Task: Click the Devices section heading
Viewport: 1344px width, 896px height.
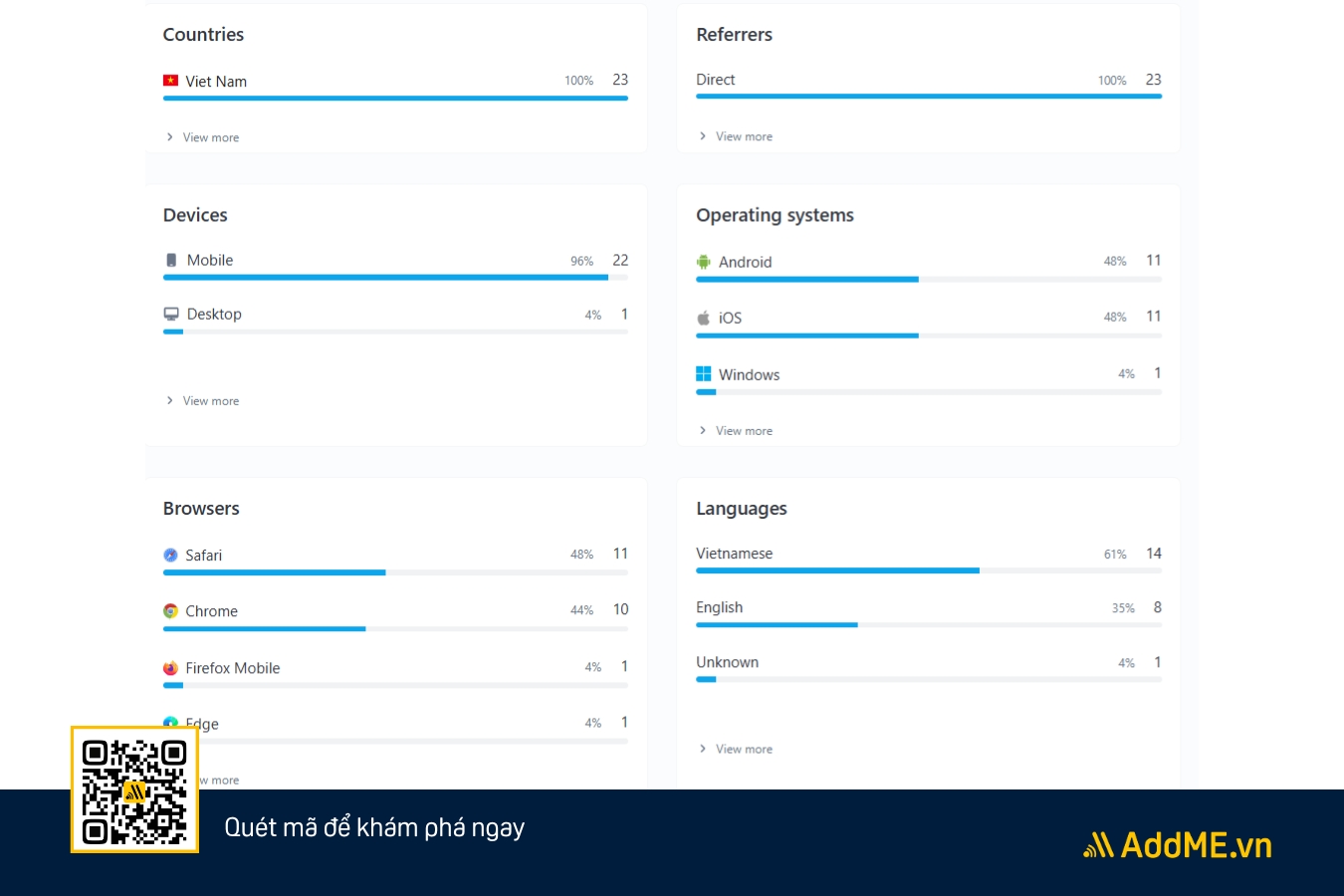Action: click(195, 215)
